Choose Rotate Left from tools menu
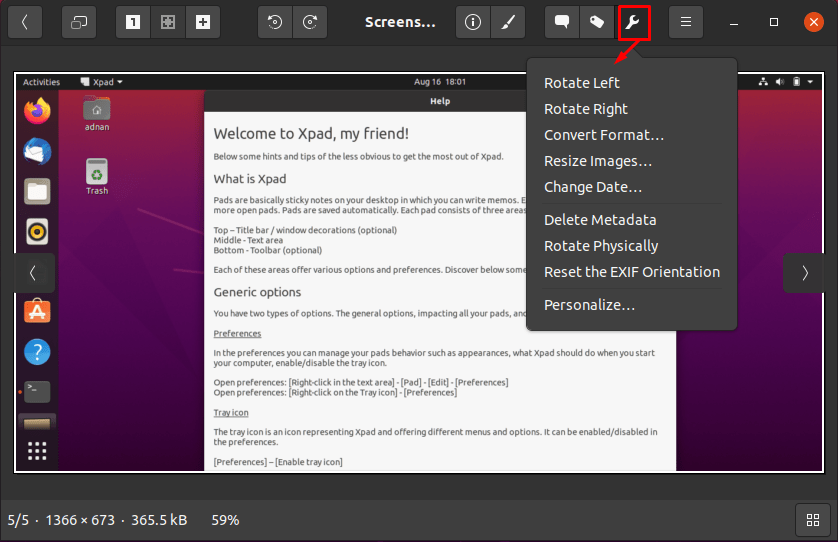Viewport: 838px width, 542px height. (x=581, y=83)
